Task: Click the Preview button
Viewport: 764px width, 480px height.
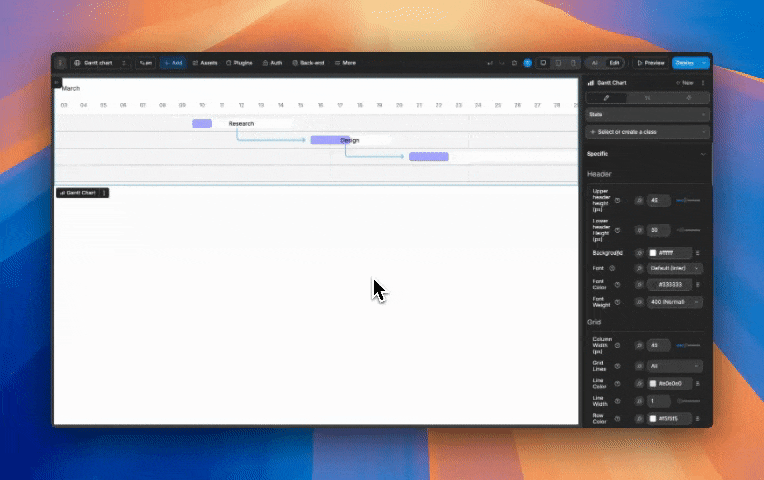Action: point(651,63)
